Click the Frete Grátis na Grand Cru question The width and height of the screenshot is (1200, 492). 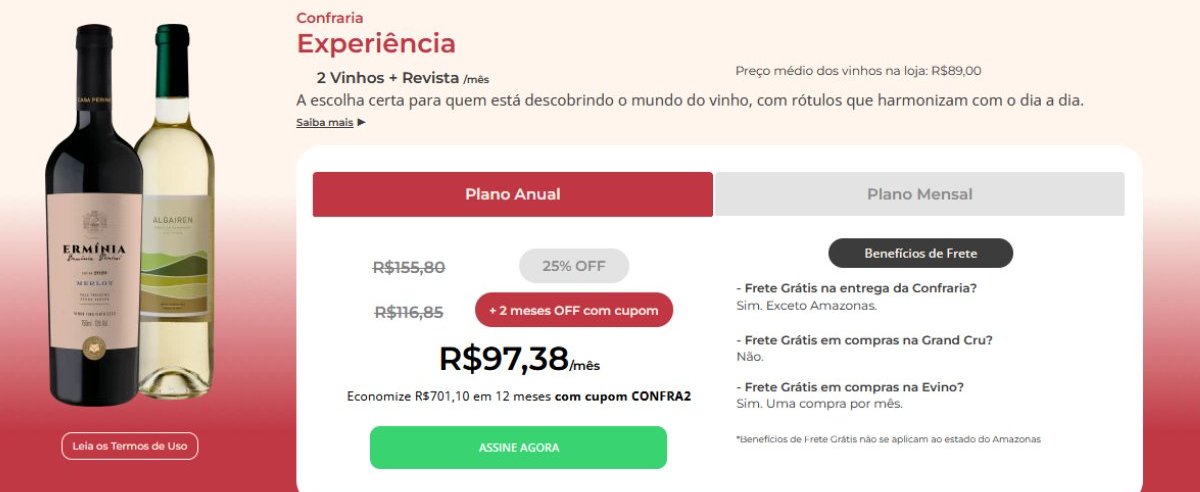click(864, 340)
